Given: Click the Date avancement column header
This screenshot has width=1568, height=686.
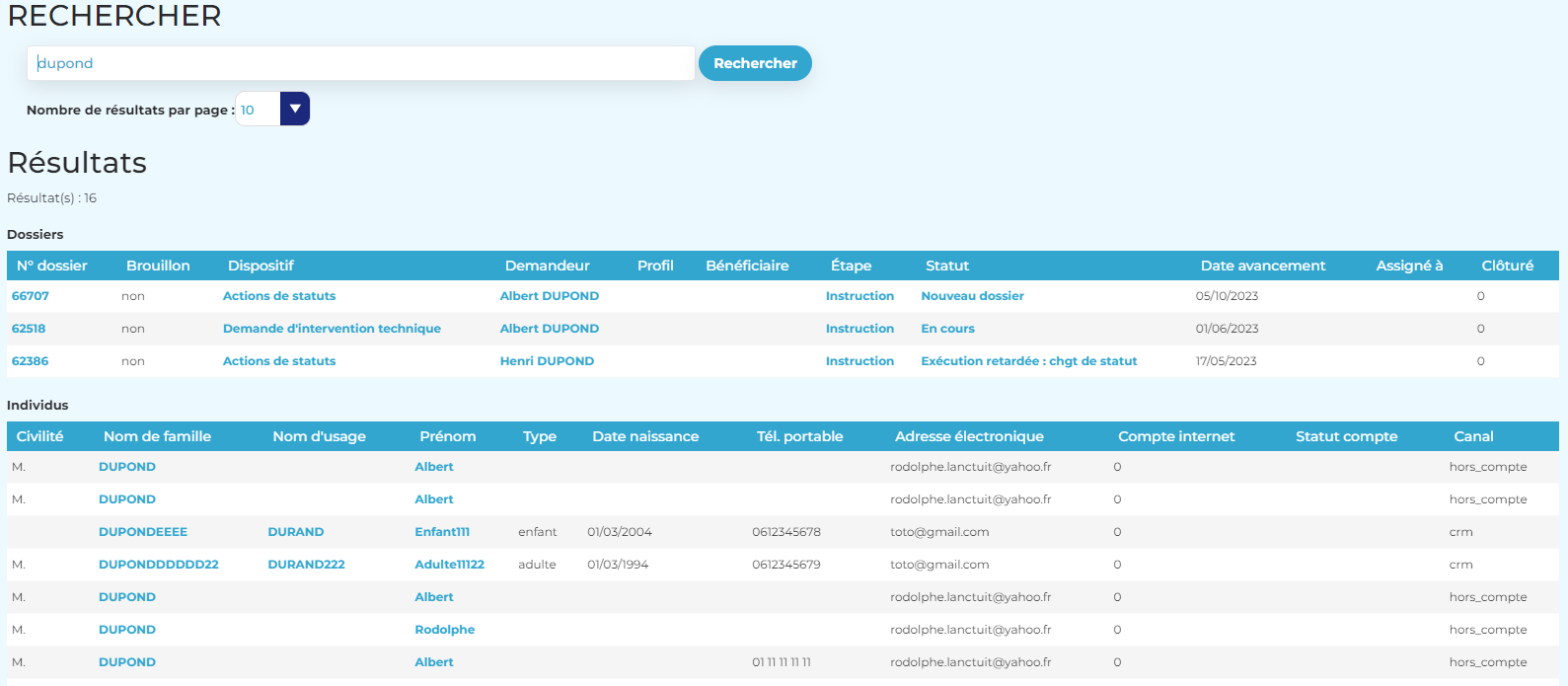Looking at the screenshot, I should [1262, 266].
